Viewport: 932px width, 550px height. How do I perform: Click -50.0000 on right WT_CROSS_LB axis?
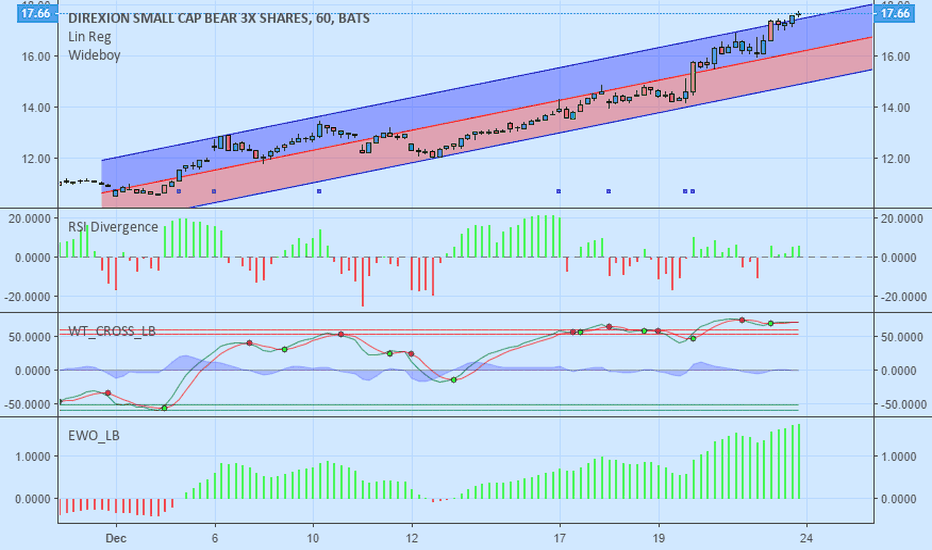click(x=902, y=404)
